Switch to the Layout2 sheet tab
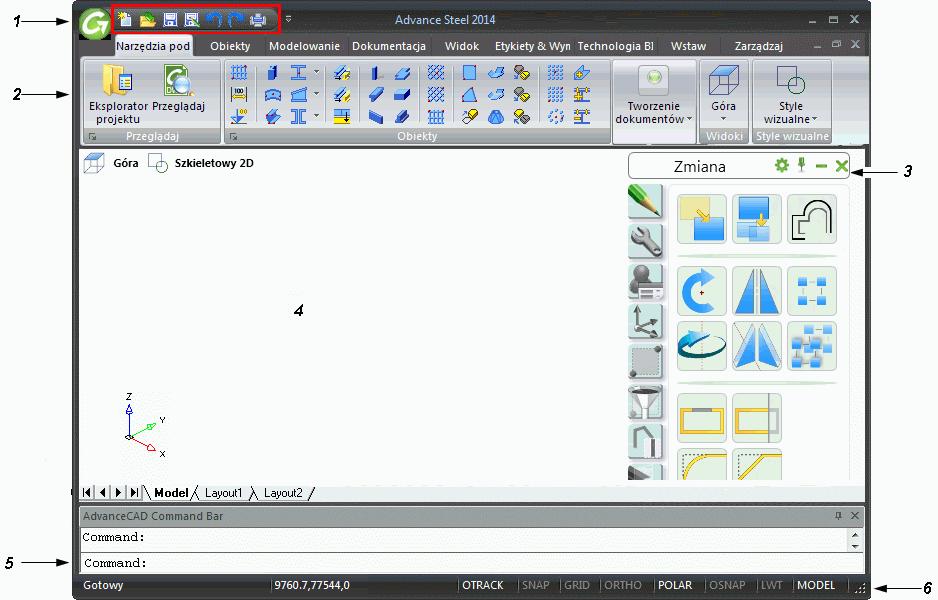 click(283, 493)
